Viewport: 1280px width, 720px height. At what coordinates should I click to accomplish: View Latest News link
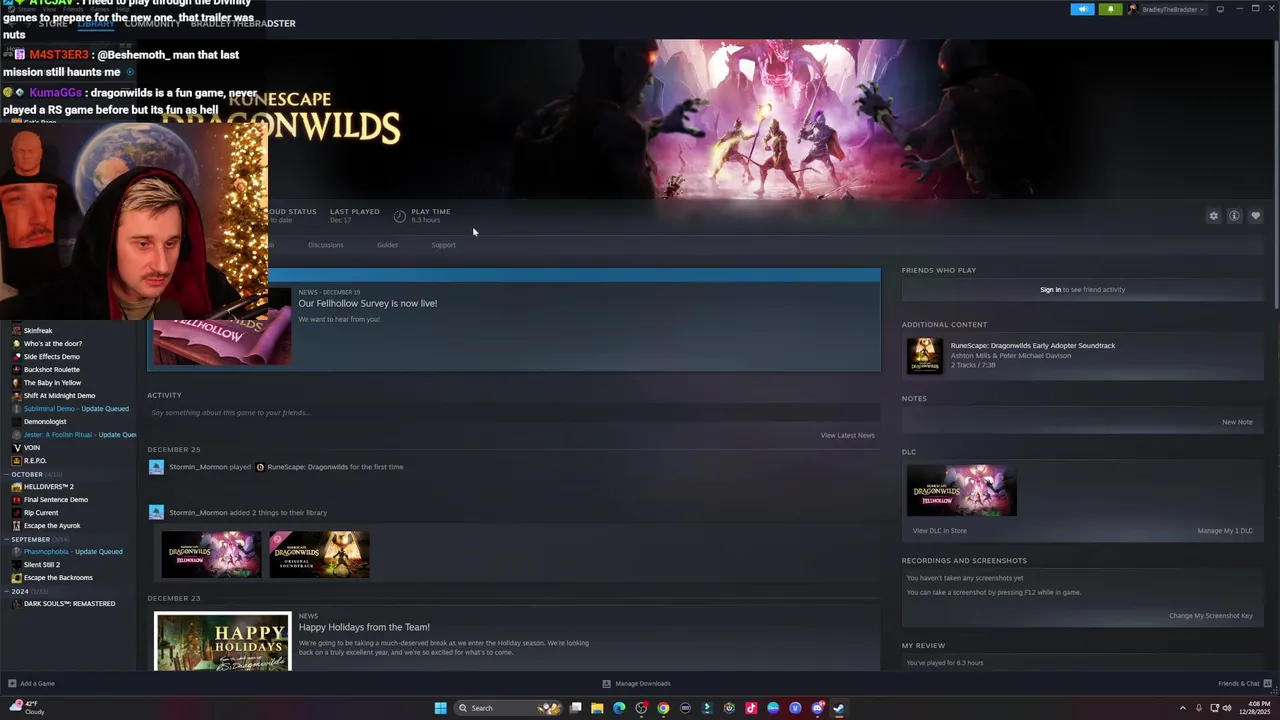tap(847, 435)
